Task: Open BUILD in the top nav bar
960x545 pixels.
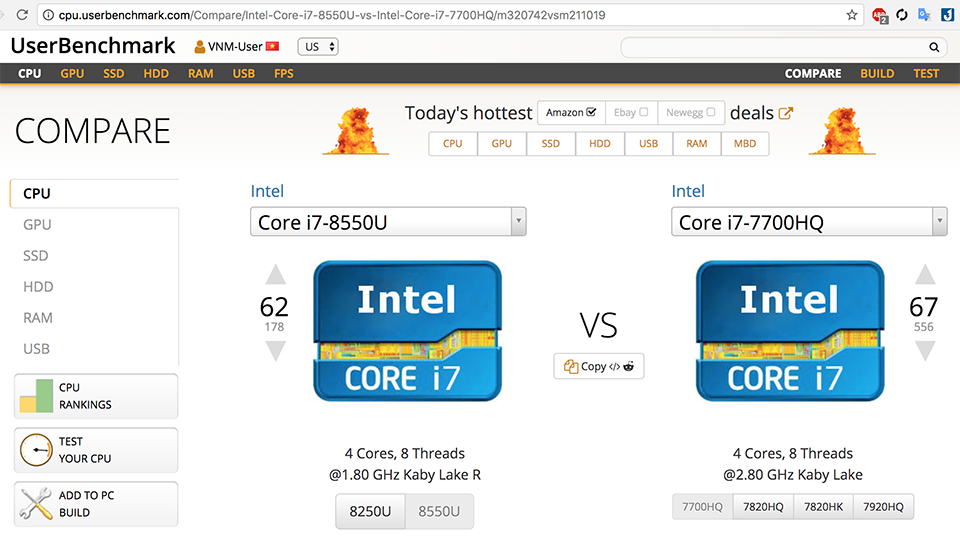Action: point(877,73)
